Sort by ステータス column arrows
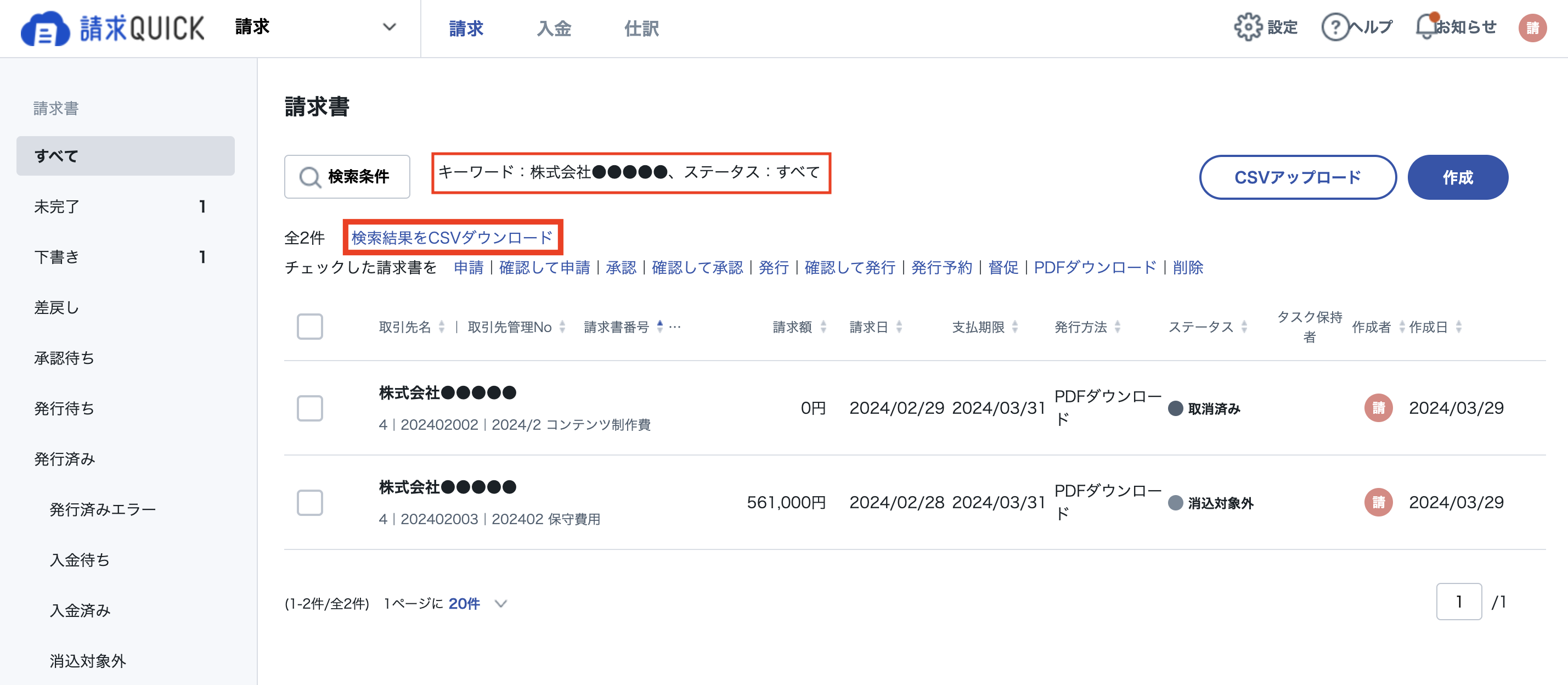Screen dimensions: 1568x685 (x=1244, y=327)
